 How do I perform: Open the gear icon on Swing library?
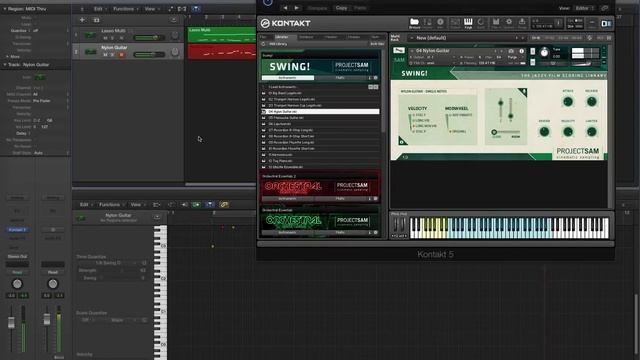376,78
